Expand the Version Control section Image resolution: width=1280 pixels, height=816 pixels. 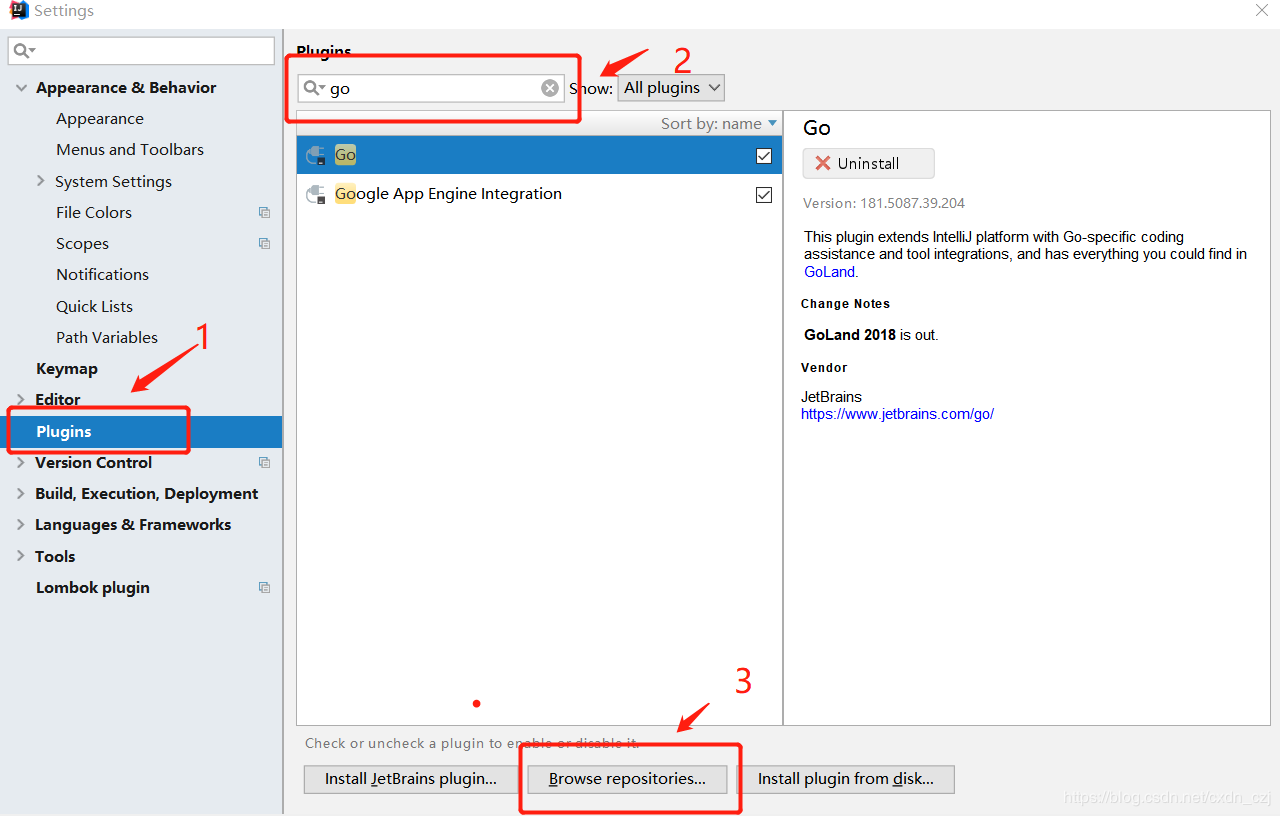pyautogui.click(x=21, y=462)
